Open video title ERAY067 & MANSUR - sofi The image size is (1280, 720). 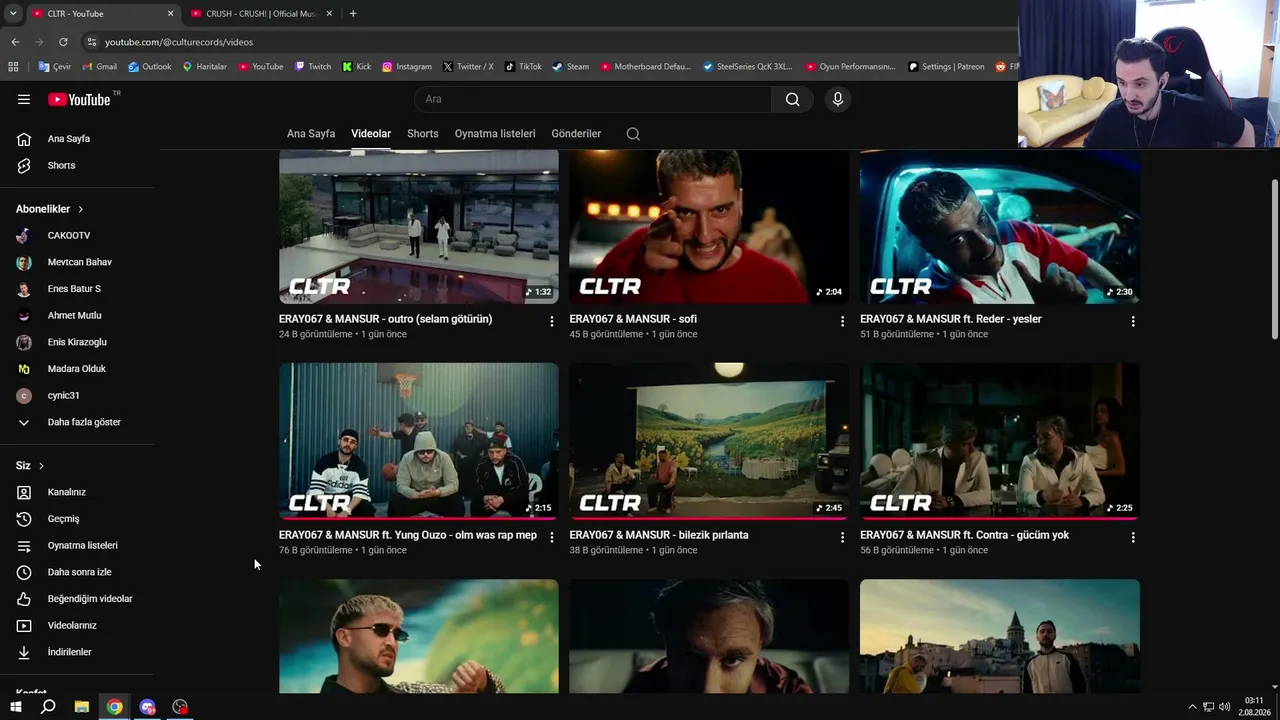coord(633,319)
